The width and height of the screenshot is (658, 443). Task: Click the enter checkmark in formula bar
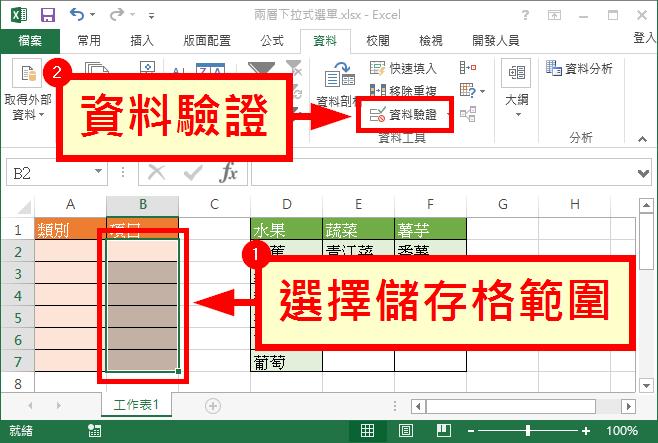coord(193,172)
